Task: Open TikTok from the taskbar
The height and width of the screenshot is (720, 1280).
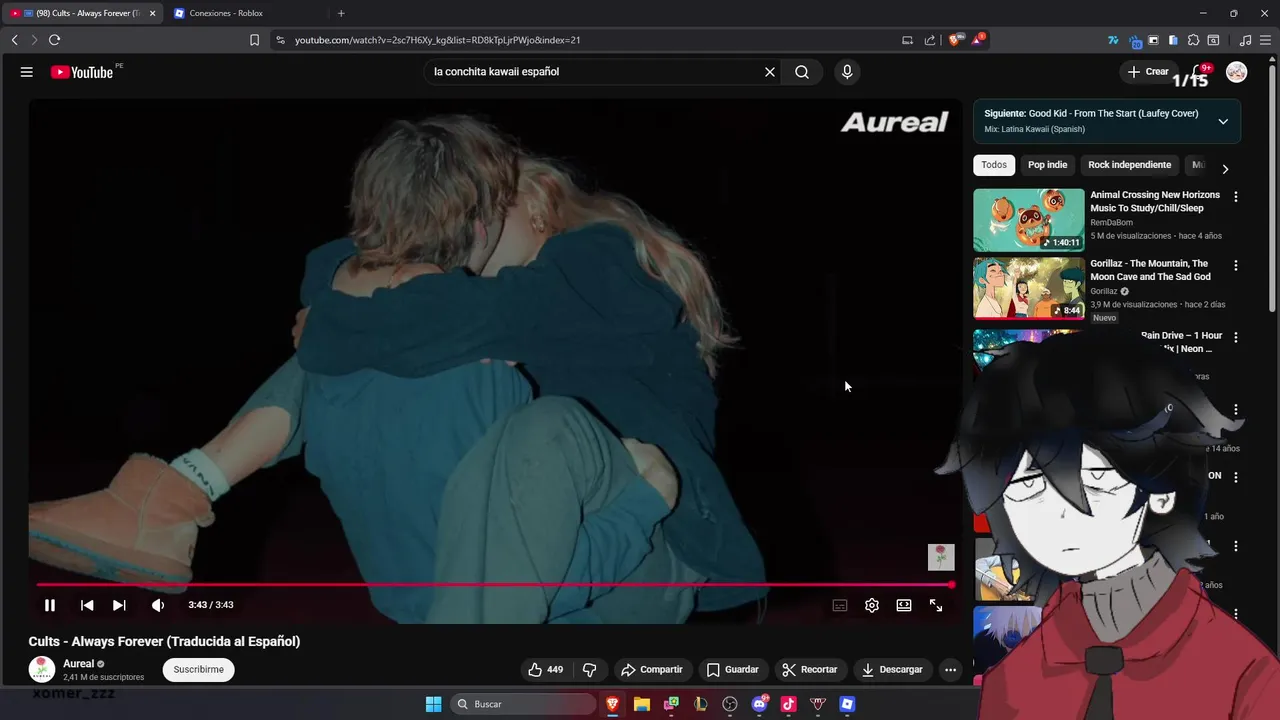Action: point(788,704)
